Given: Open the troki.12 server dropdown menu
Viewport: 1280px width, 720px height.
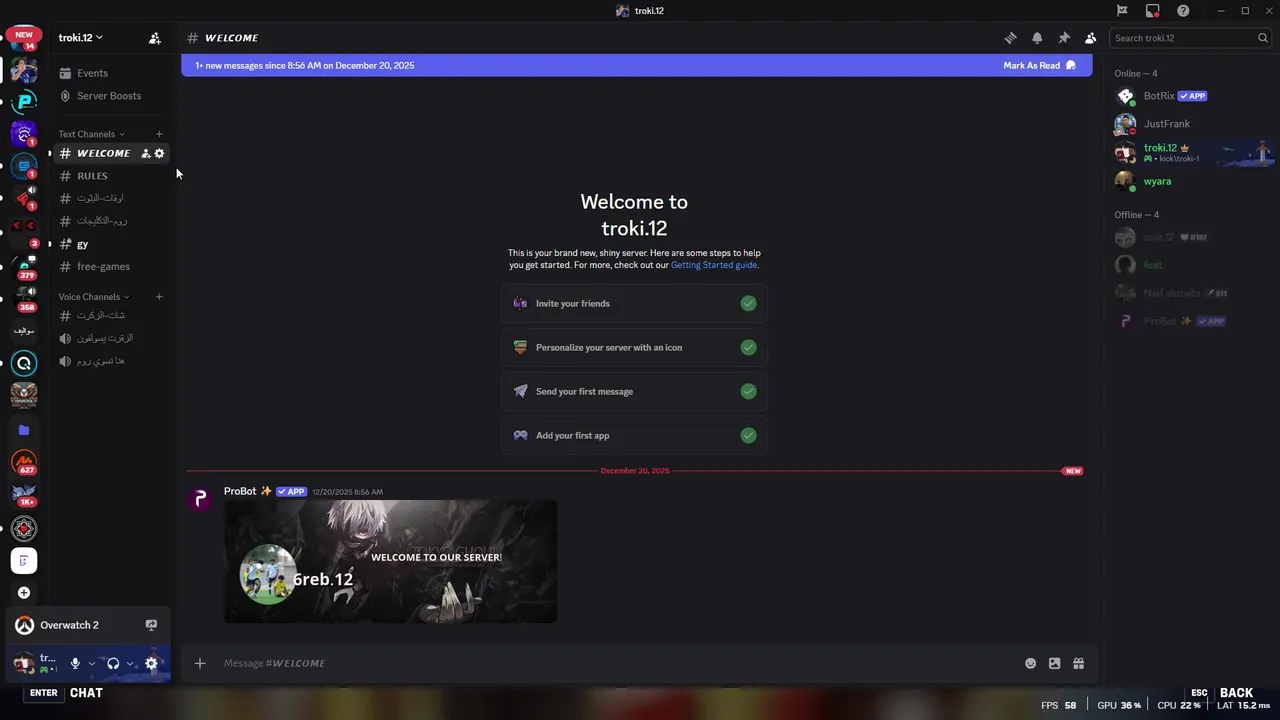Looking at the screenshot, I should pyautogui.click(x=81, y=38).
